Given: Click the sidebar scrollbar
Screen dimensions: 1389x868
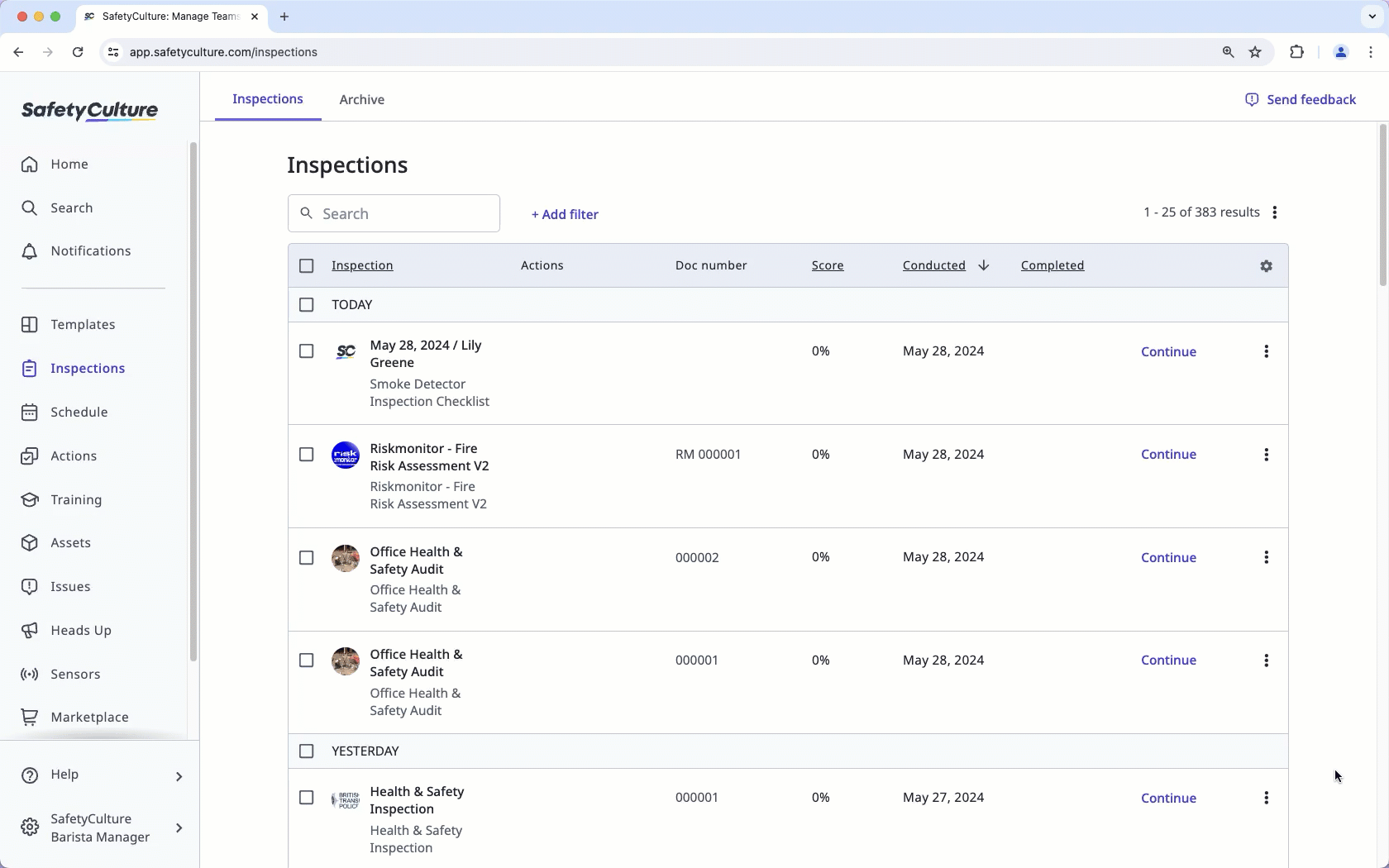Looking at the screenshot, I should [193, 402].
